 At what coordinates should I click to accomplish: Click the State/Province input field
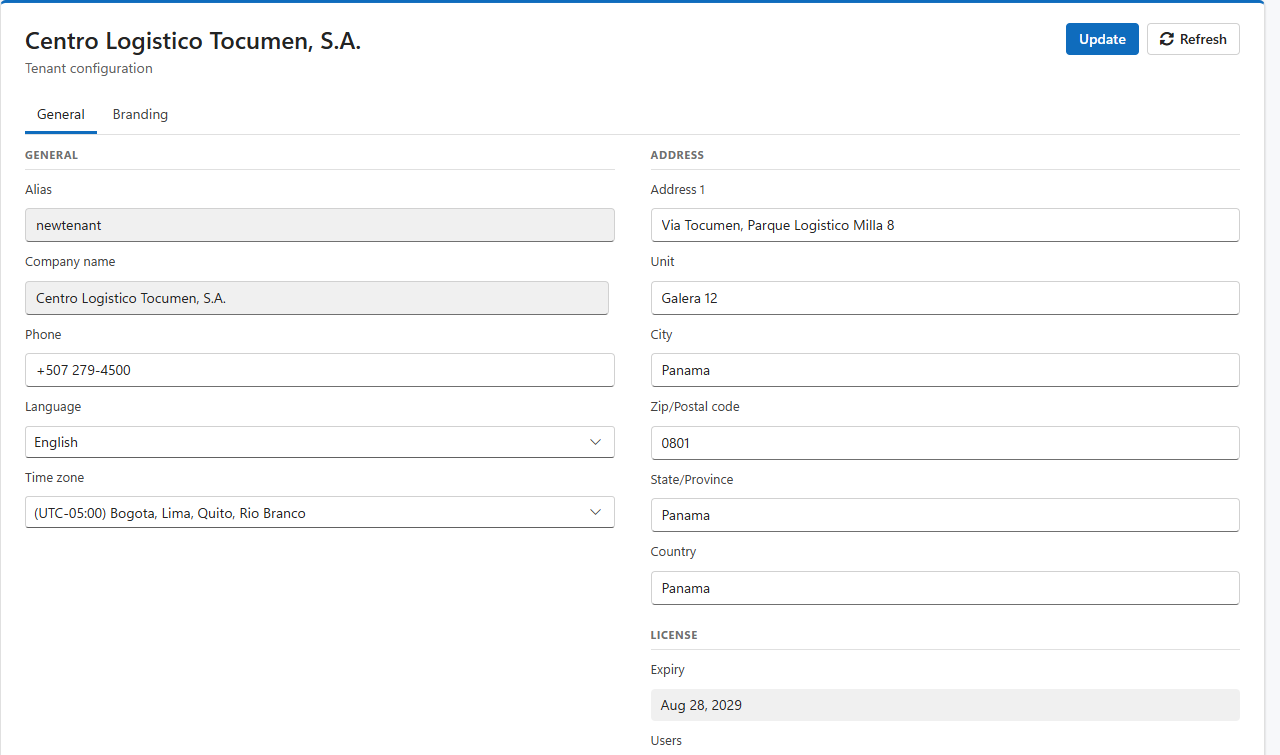coord(945,515)
